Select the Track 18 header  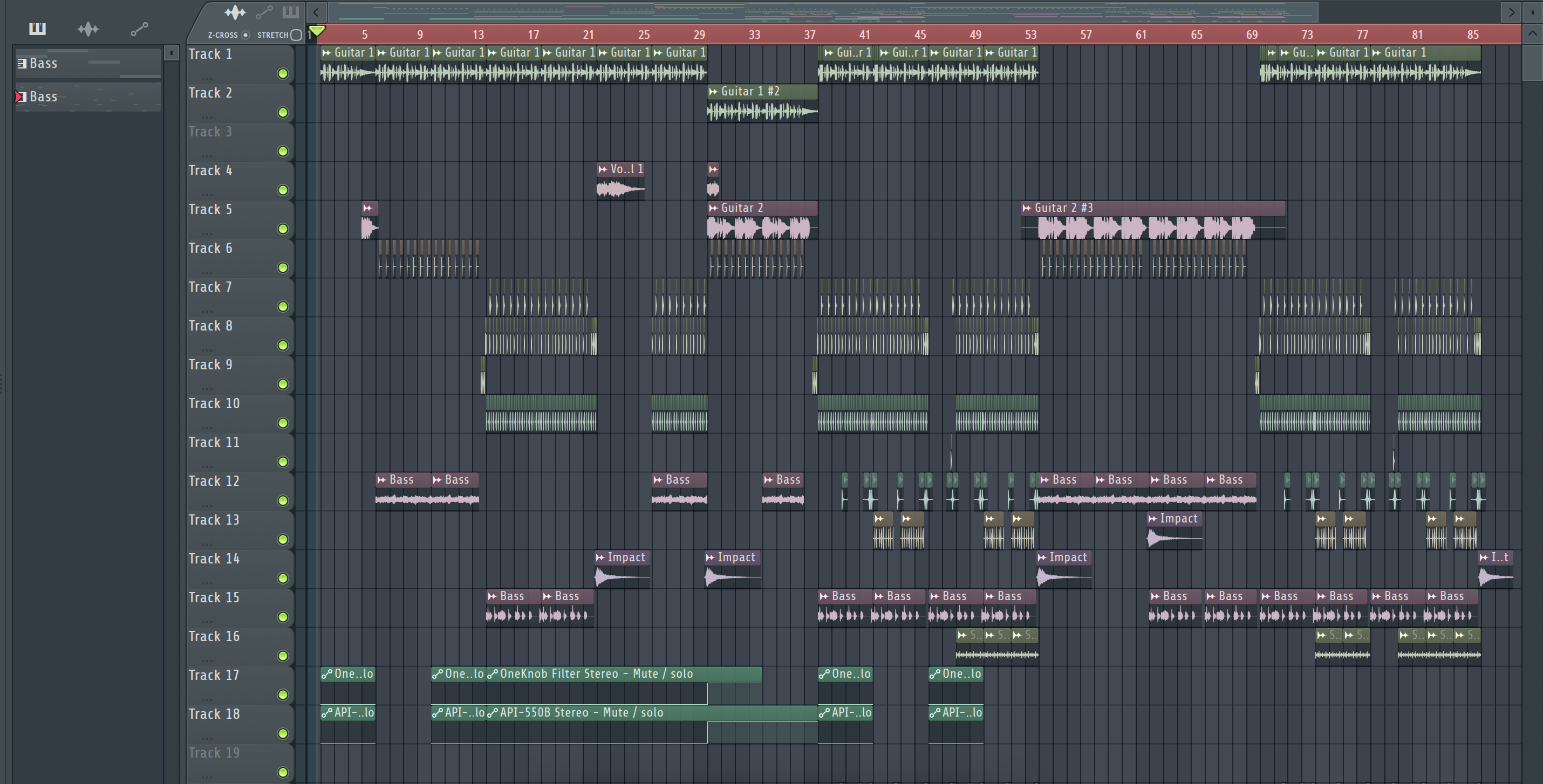click(x=240, y=724)
